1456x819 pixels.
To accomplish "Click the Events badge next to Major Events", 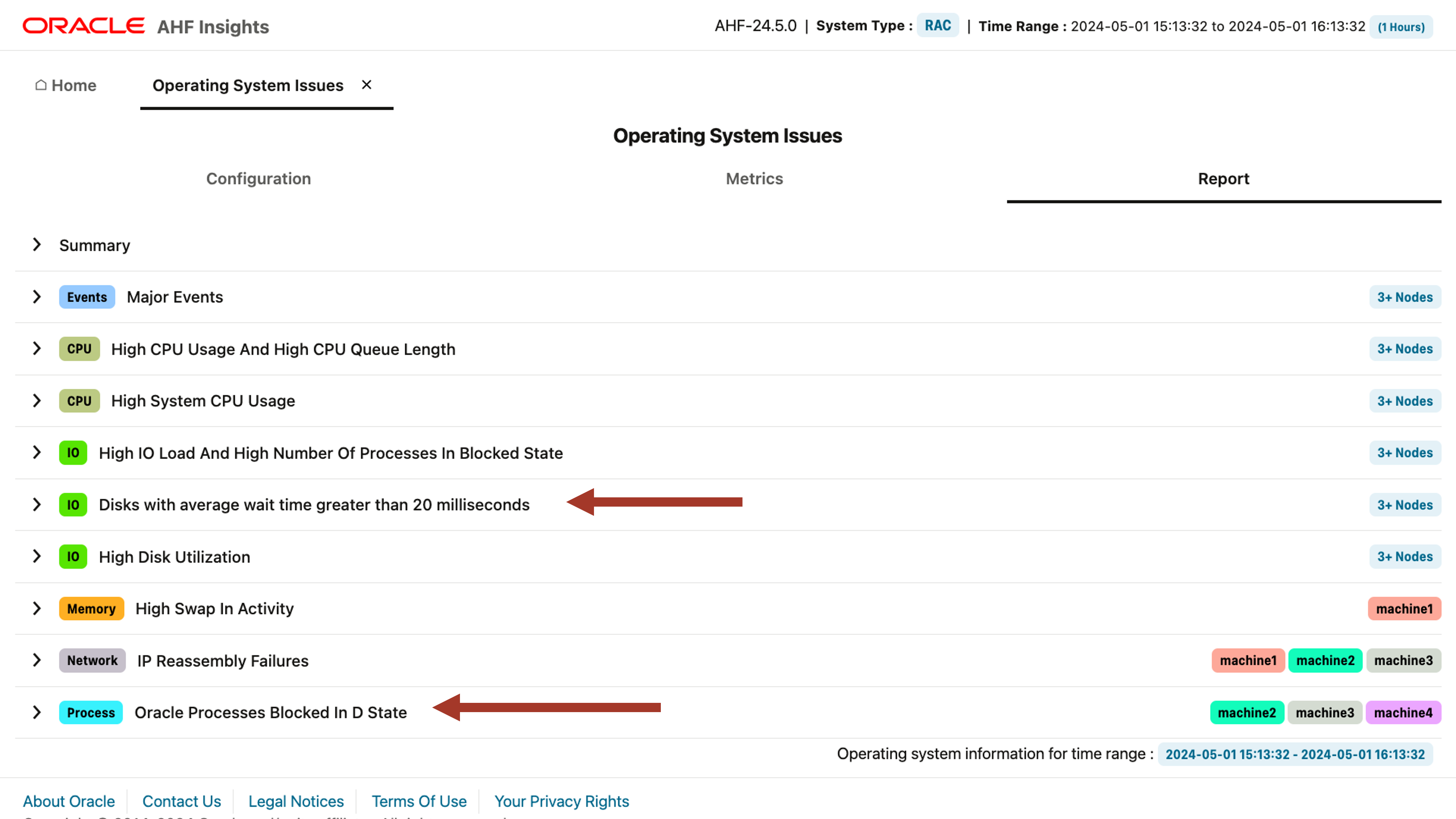I will click(86, 297).
